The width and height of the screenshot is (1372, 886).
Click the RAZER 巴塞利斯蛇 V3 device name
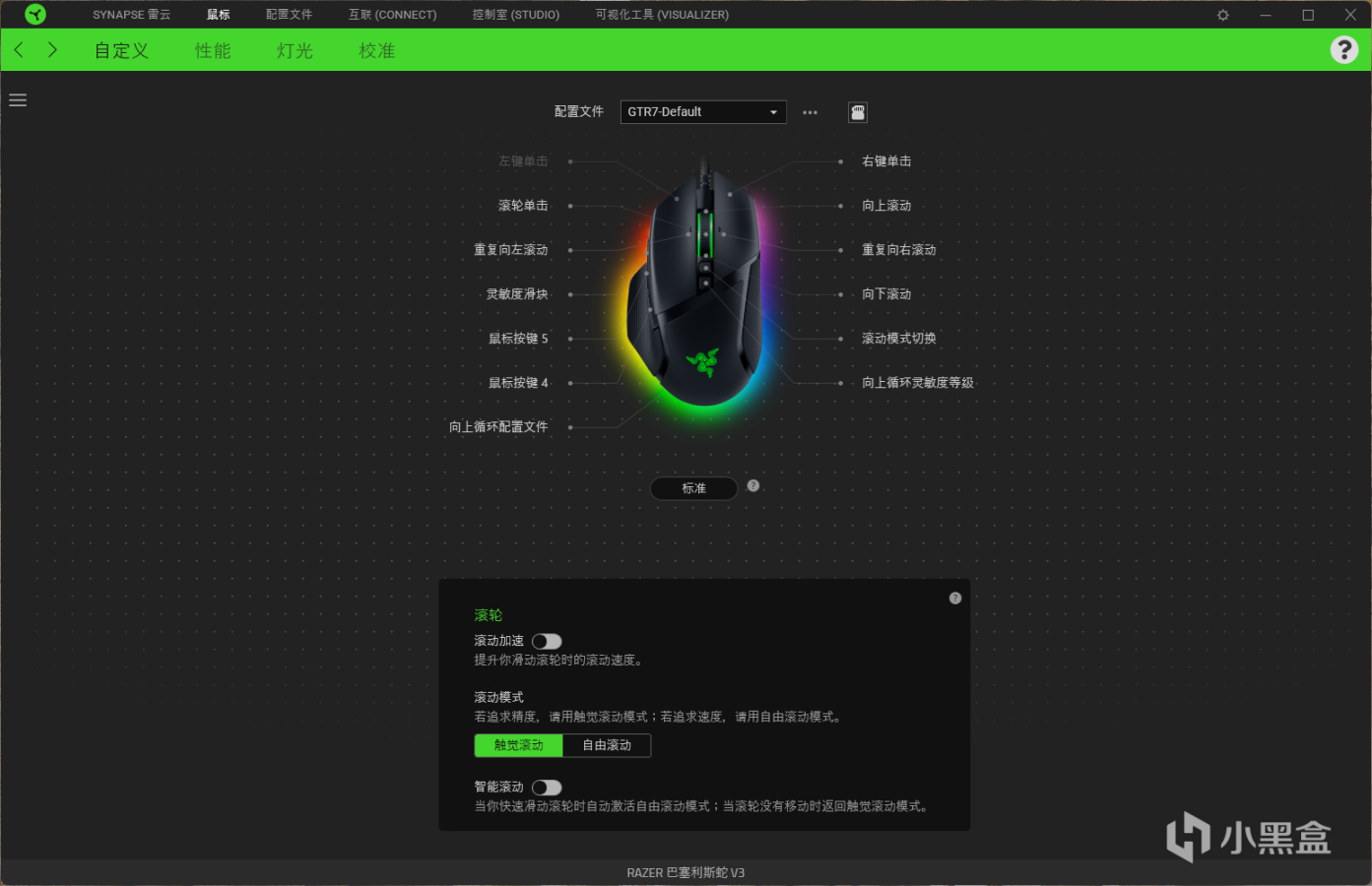[x=686, y=873]
